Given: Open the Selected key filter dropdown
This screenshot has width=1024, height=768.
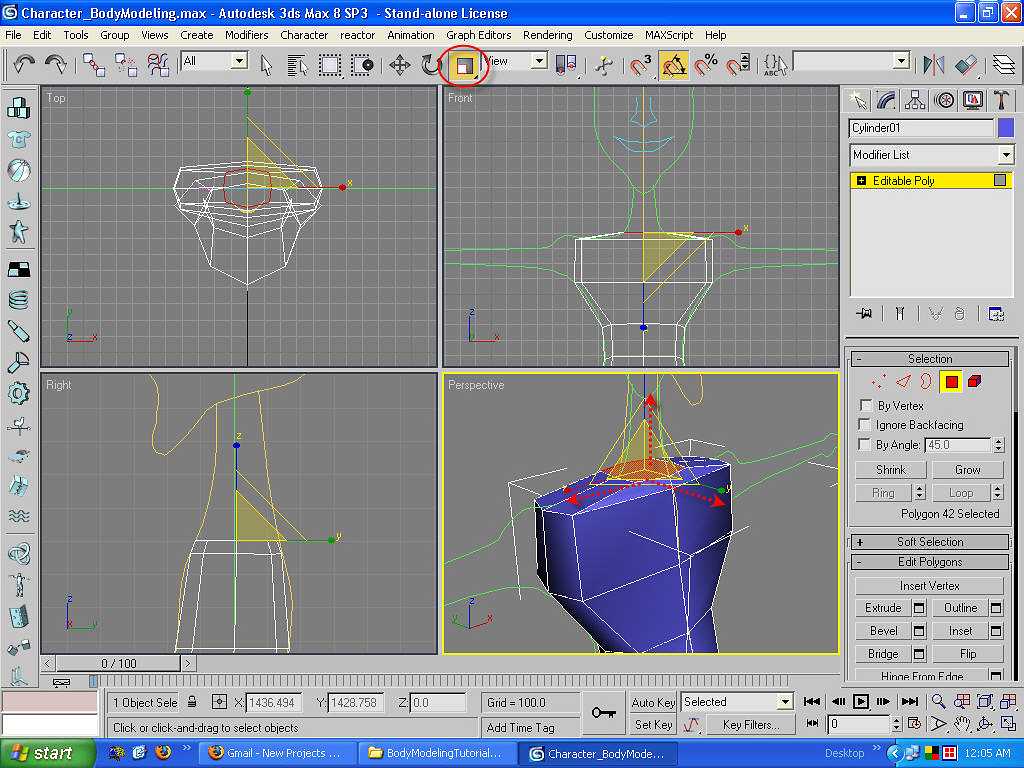Looking at the screenshot, I should (737, 702).
